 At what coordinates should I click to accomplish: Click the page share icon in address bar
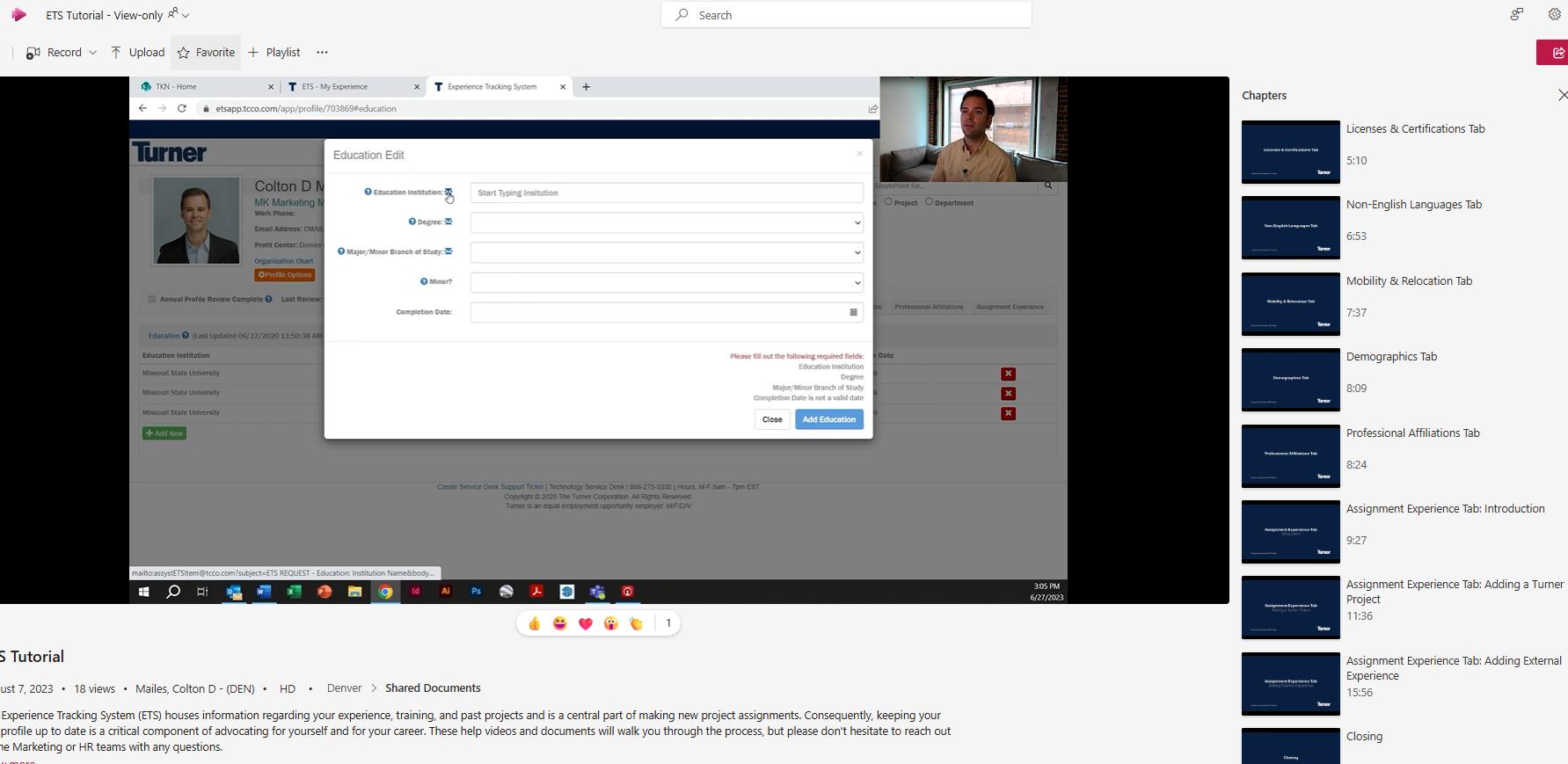872,109
